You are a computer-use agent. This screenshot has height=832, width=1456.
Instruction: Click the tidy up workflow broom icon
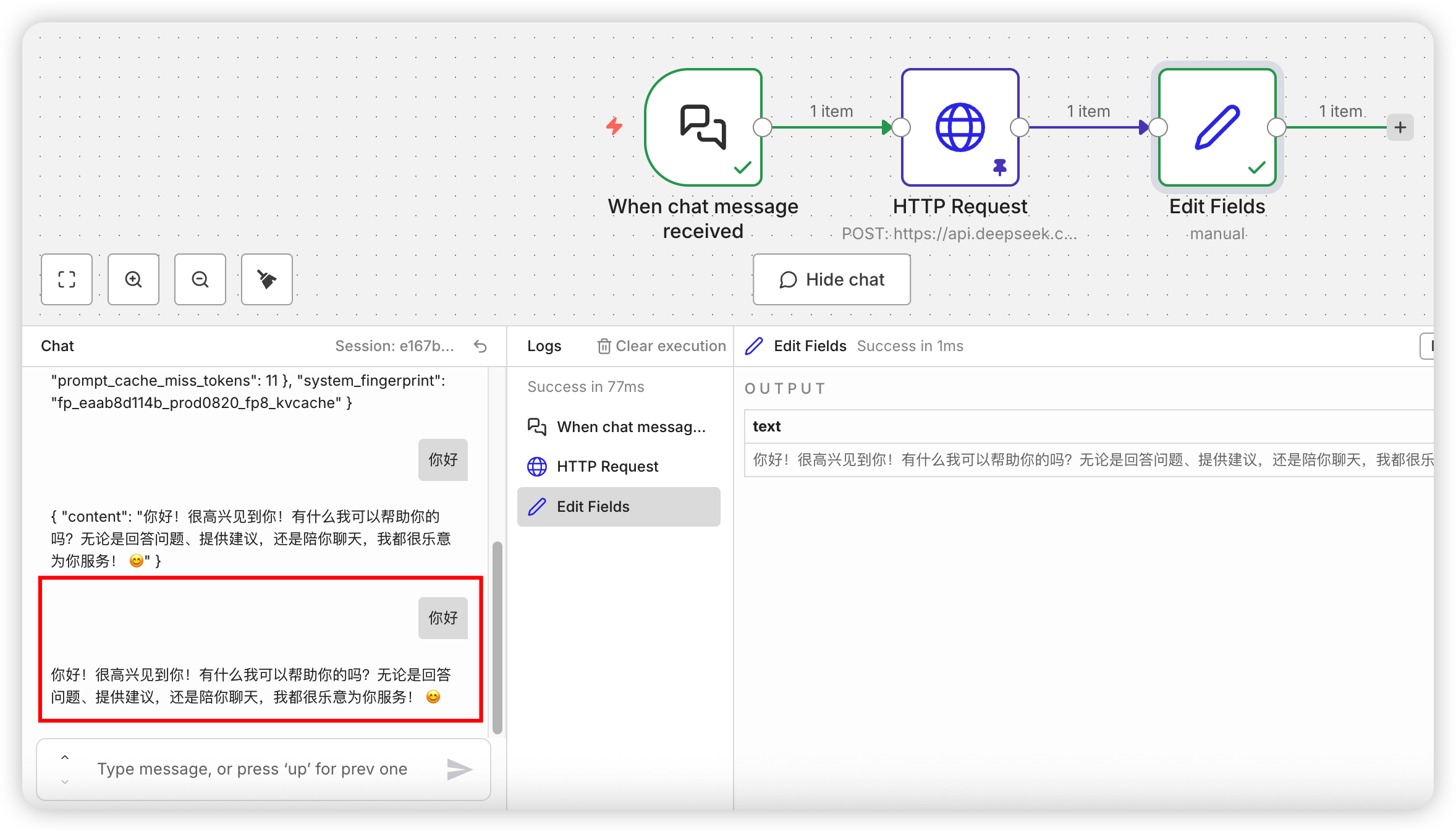(267, 279)
